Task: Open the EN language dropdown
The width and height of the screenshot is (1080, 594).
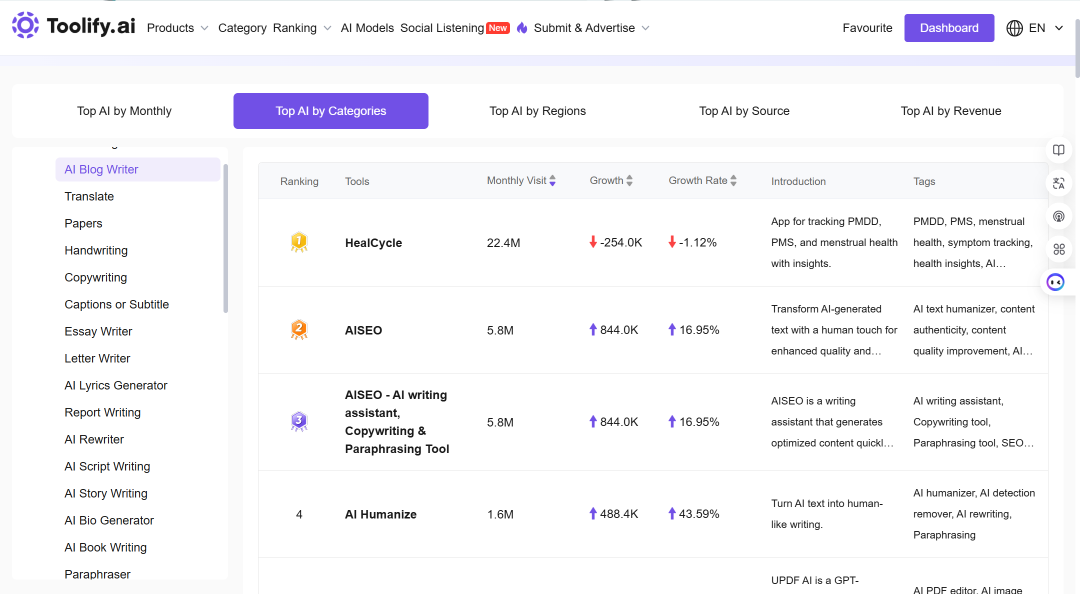Action: coord(1046,28)
